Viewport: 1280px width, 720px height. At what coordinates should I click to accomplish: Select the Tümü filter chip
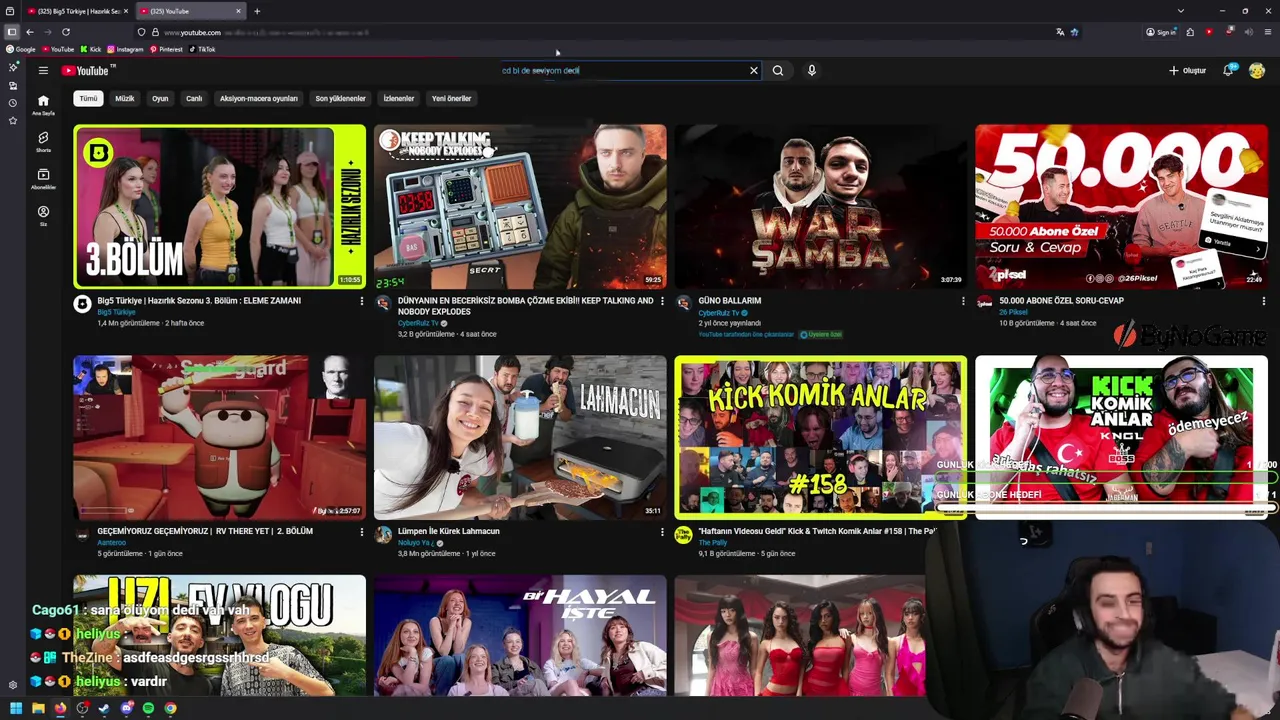click(89, 99)
